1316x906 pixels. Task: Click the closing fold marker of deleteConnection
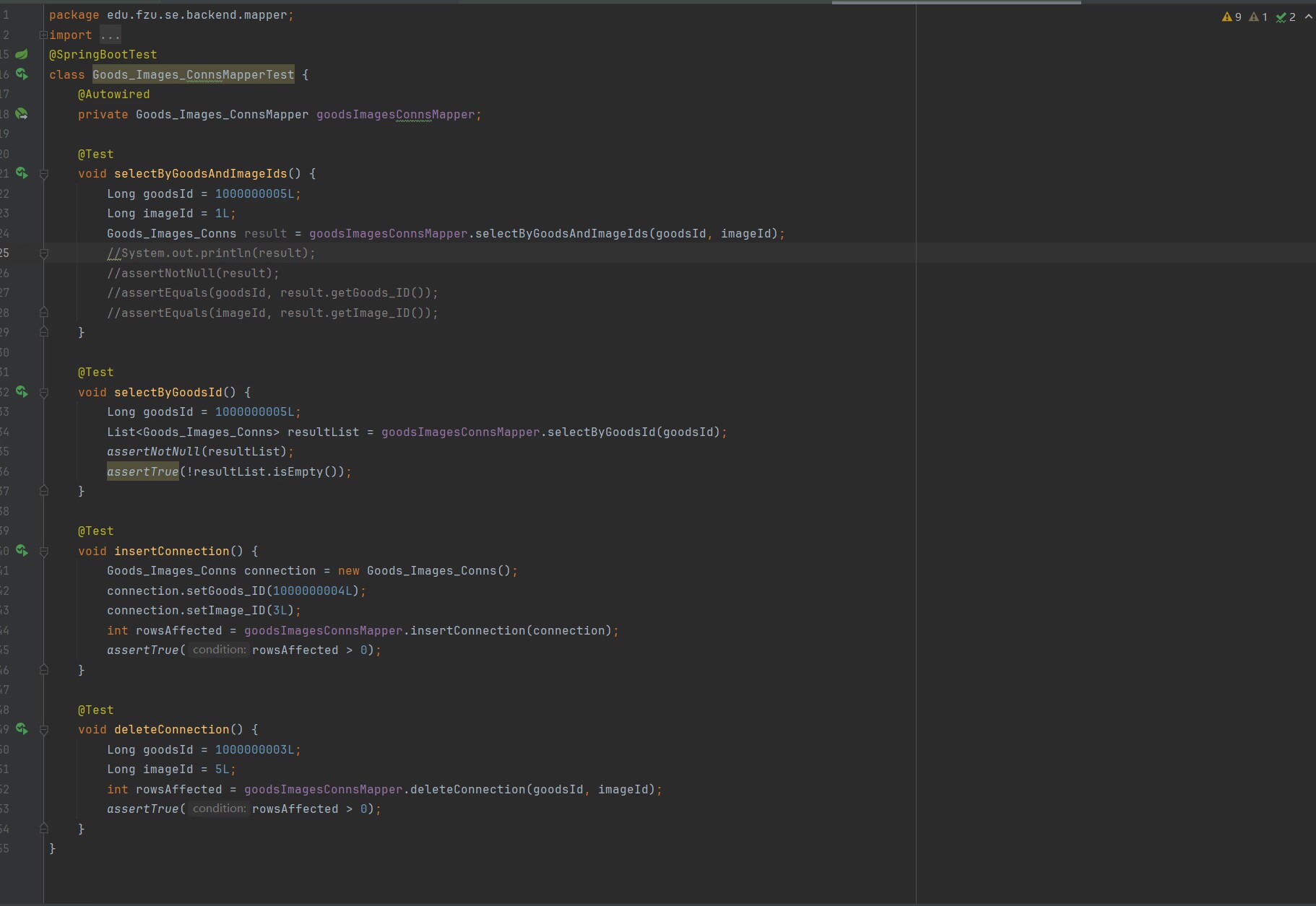point(43,829)
